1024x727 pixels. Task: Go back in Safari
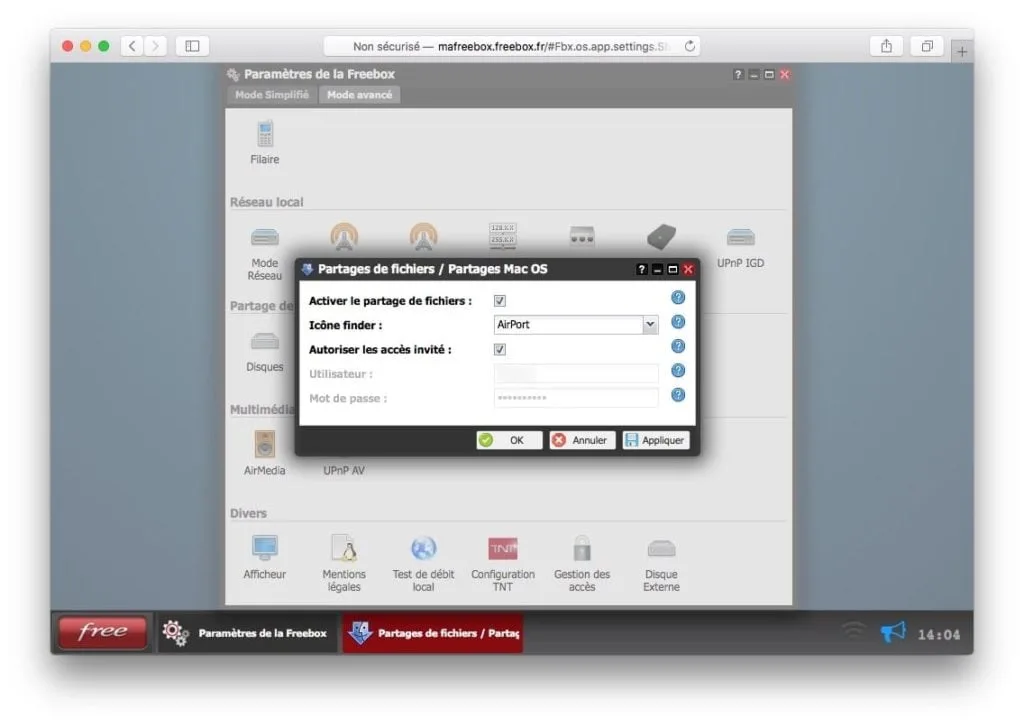(x=132, y=46)
